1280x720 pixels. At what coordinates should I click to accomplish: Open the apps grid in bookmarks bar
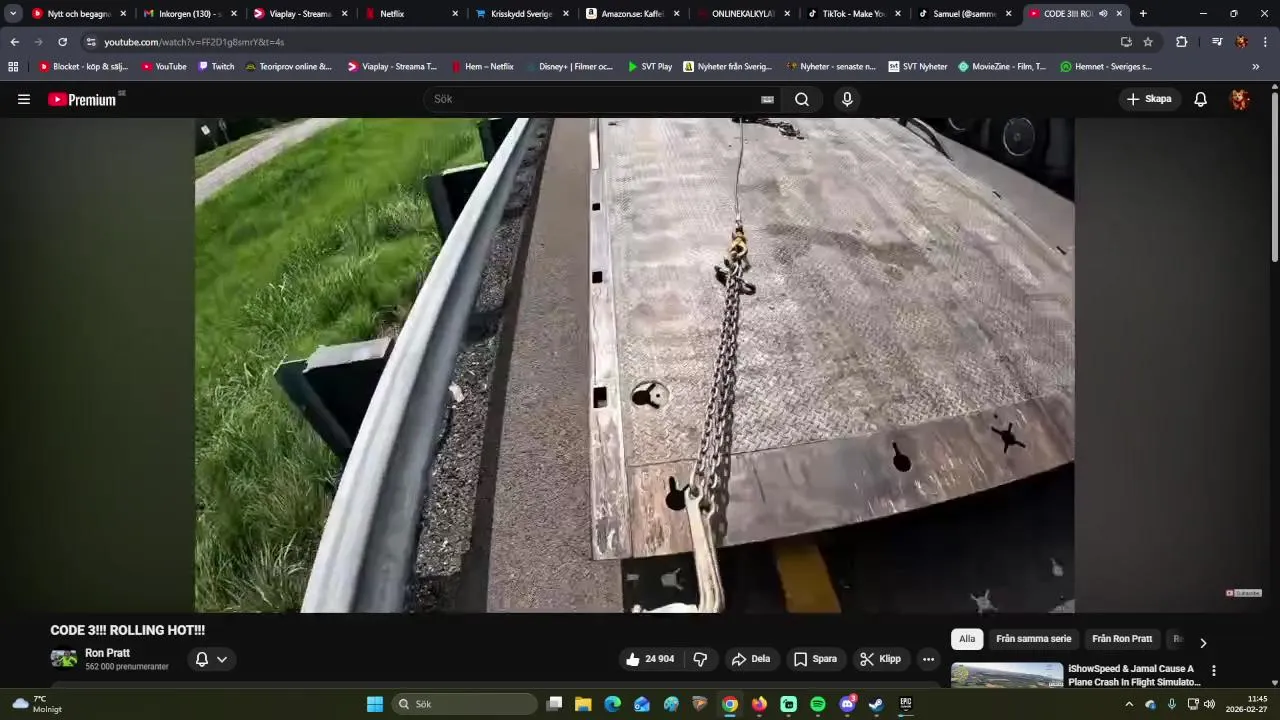tap(13, 67)
